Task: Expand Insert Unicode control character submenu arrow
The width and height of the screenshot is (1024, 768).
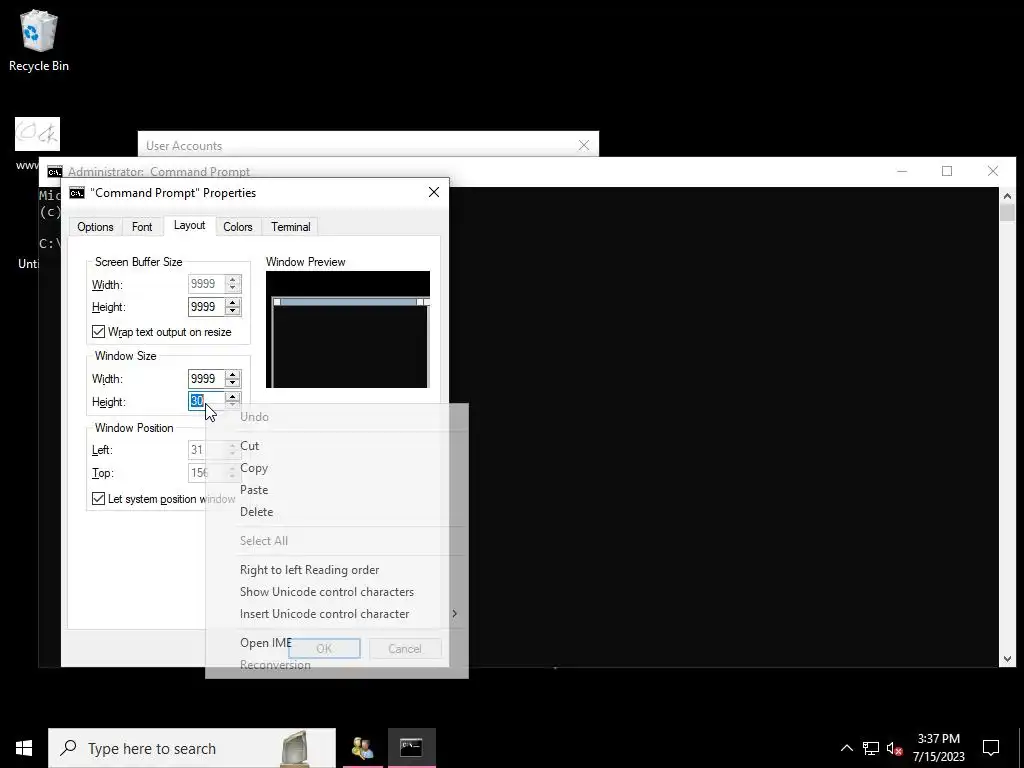Action: click(x=455, y=614)
